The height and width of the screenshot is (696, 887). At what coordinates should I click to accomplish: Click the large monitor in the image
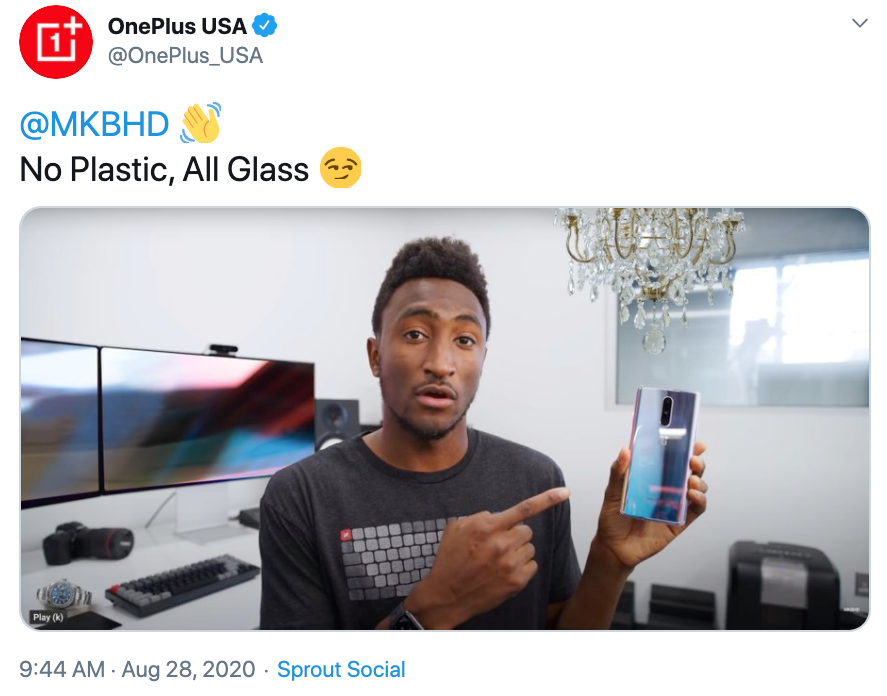tap(206, 418)
